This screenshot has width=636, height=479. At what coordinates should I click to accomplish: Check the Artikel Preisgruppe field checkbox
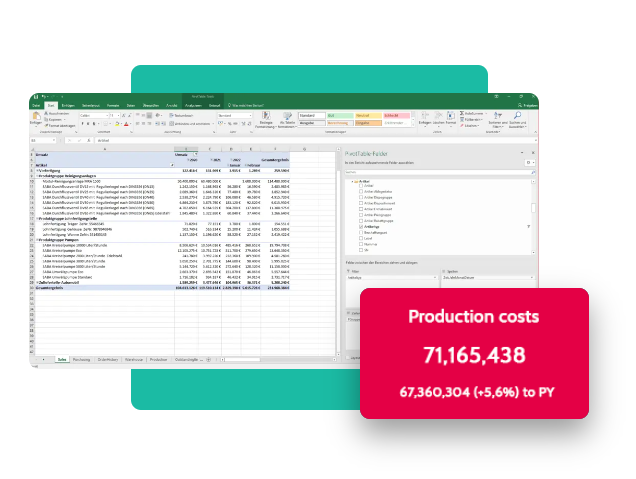coord(361,215)
